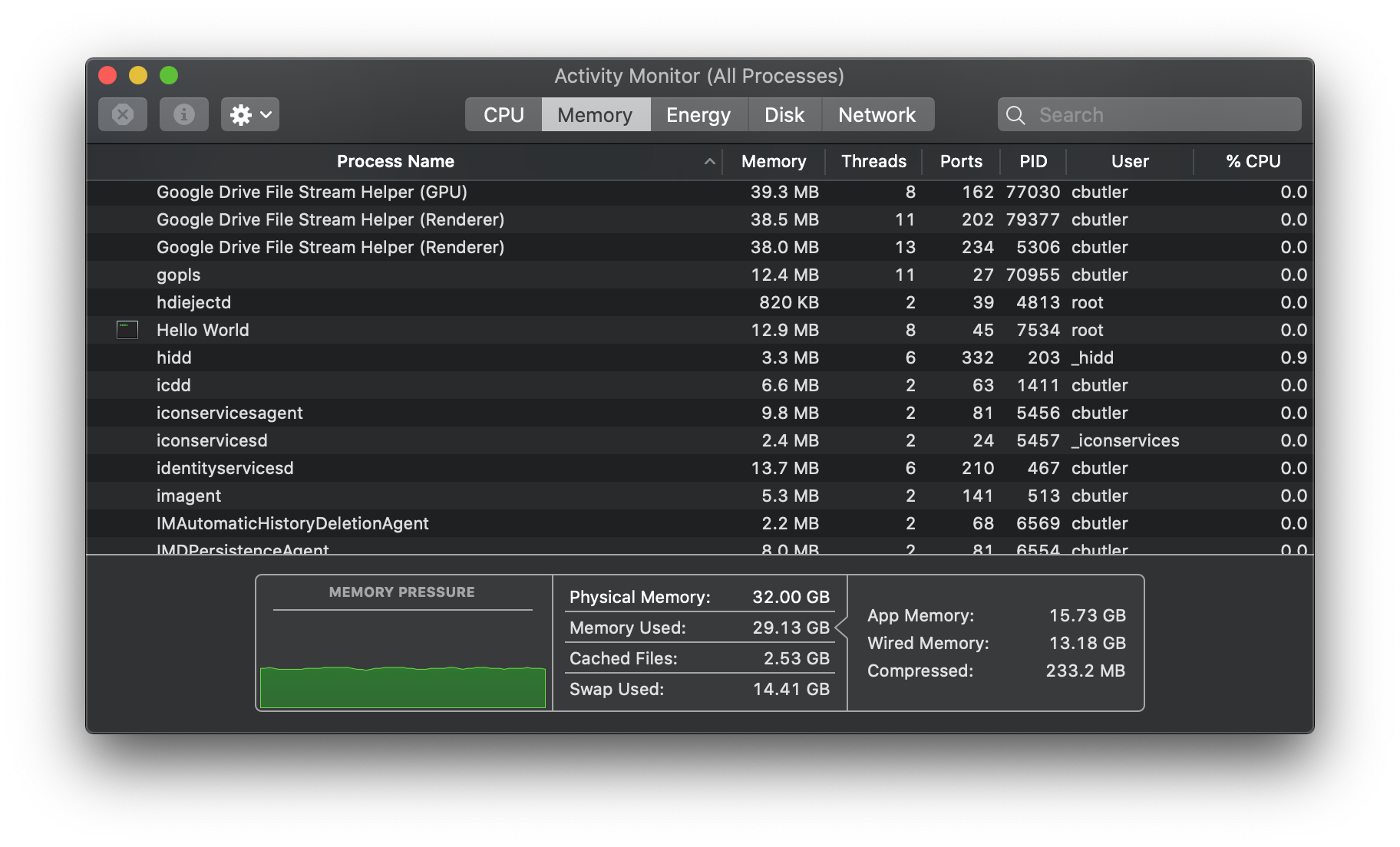Minimize the Activity Monitor window
The width and height of the screenshot is (1400, 847).
point(138,75)
